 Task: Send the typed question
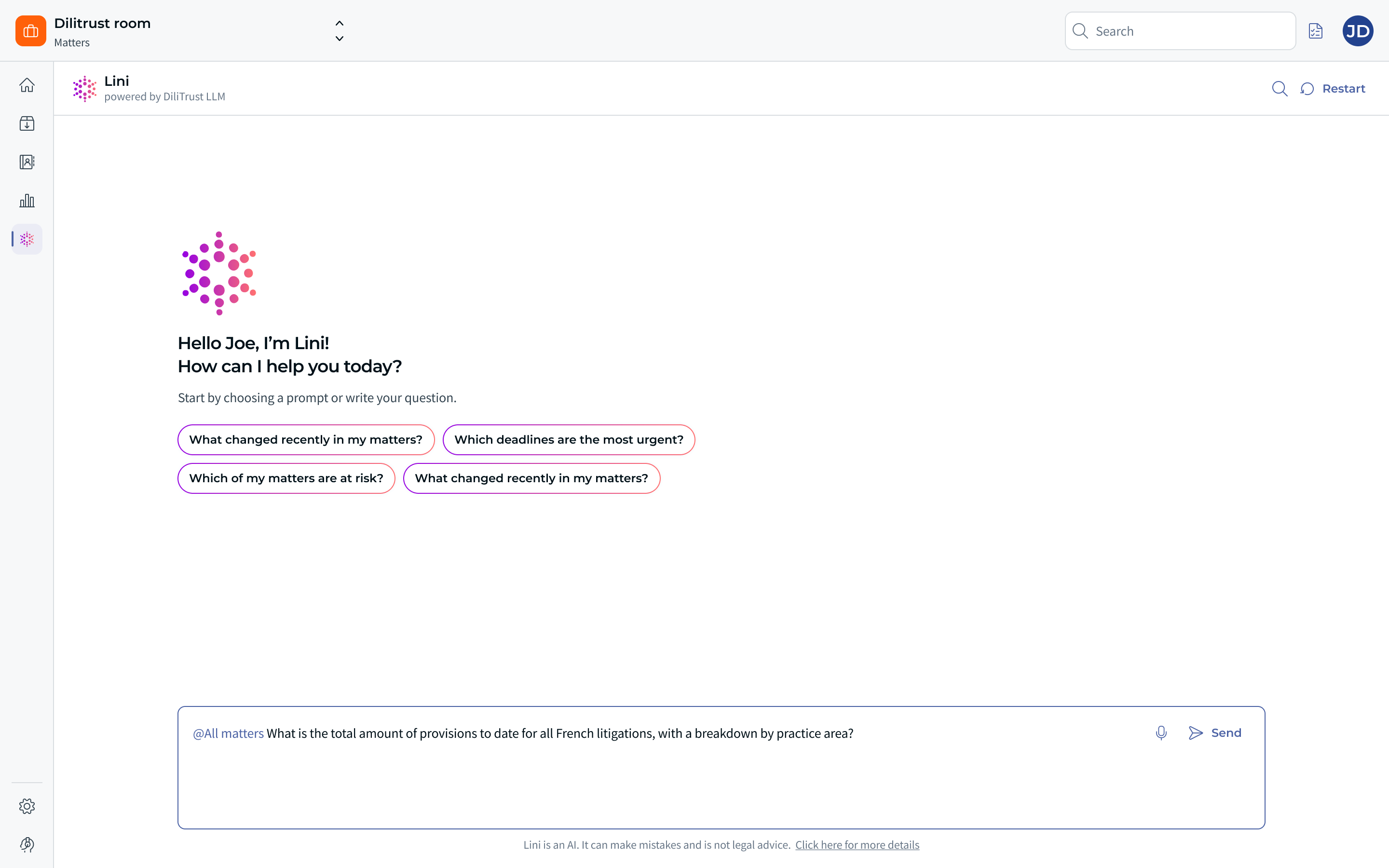1215,733
